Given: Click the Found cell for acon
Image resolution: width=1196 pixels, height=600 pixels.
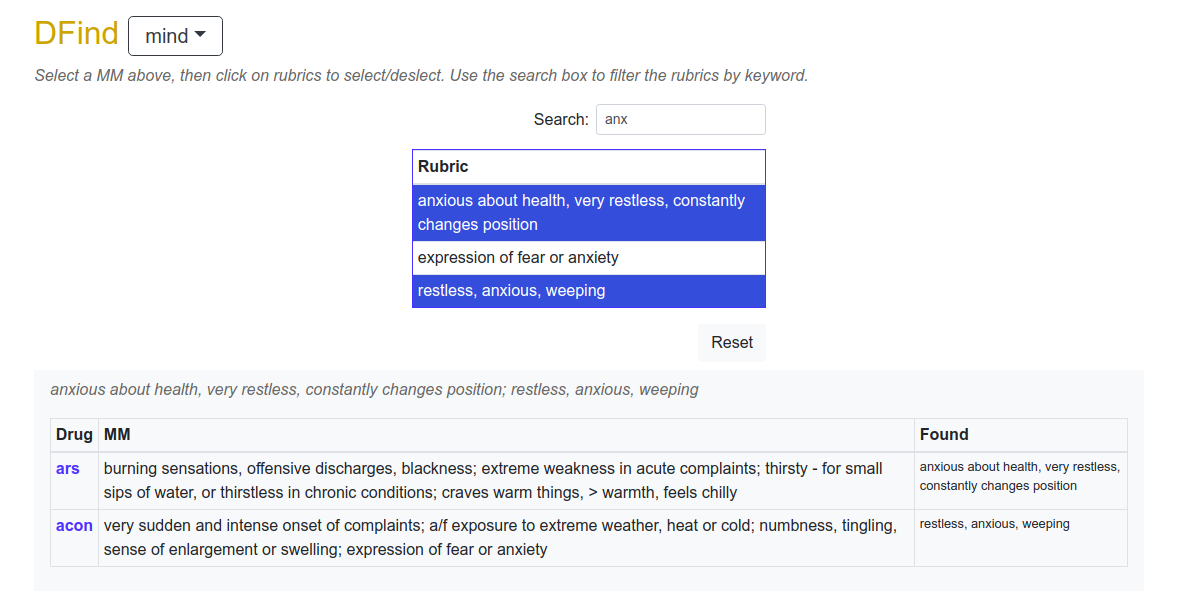Looking at the screenshot, I should 1021,537.
